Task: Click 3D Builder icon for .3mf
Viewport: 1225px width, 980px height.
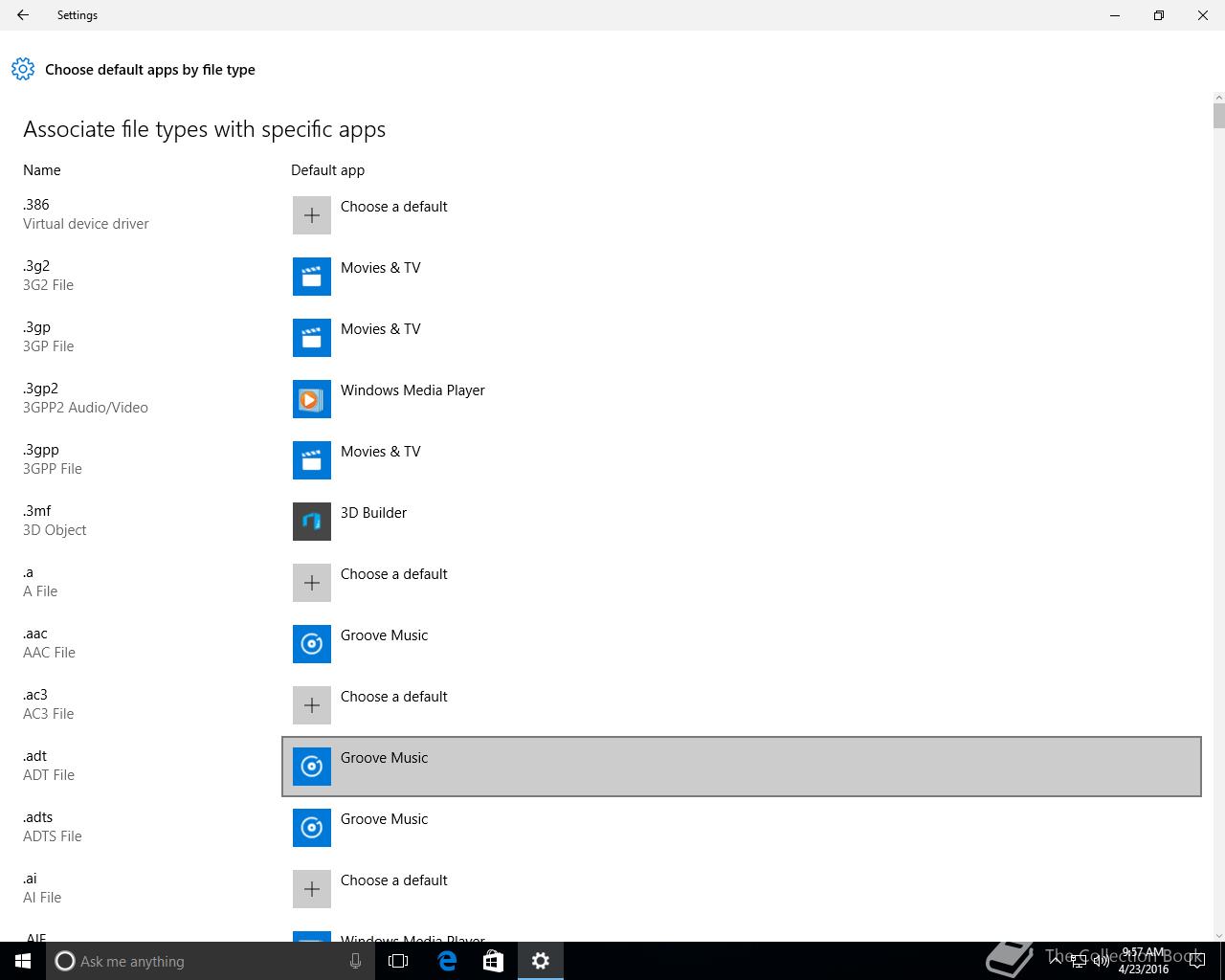Action: (312, 522)
